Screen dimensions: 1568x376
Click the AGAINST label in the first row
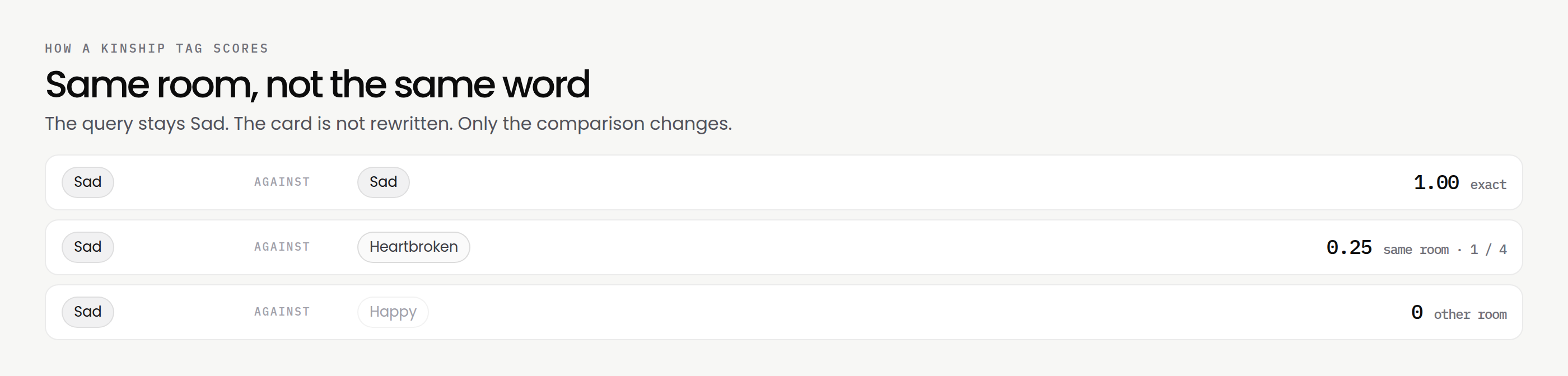click(282, 182)
